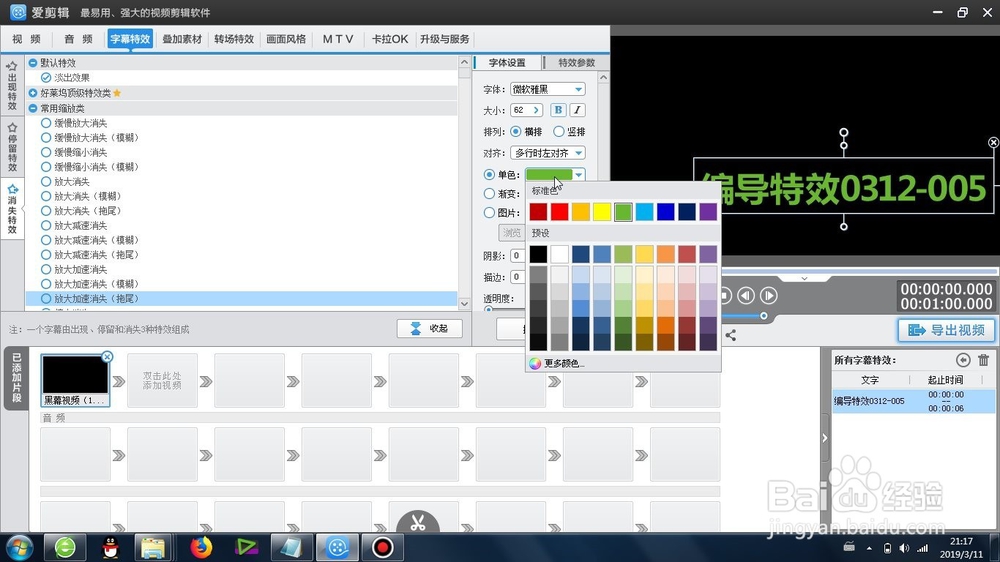The image size is (1000, 562).
Task: Click the 爱剪辑 taskbar icon
Action: (x=337, y=547)
